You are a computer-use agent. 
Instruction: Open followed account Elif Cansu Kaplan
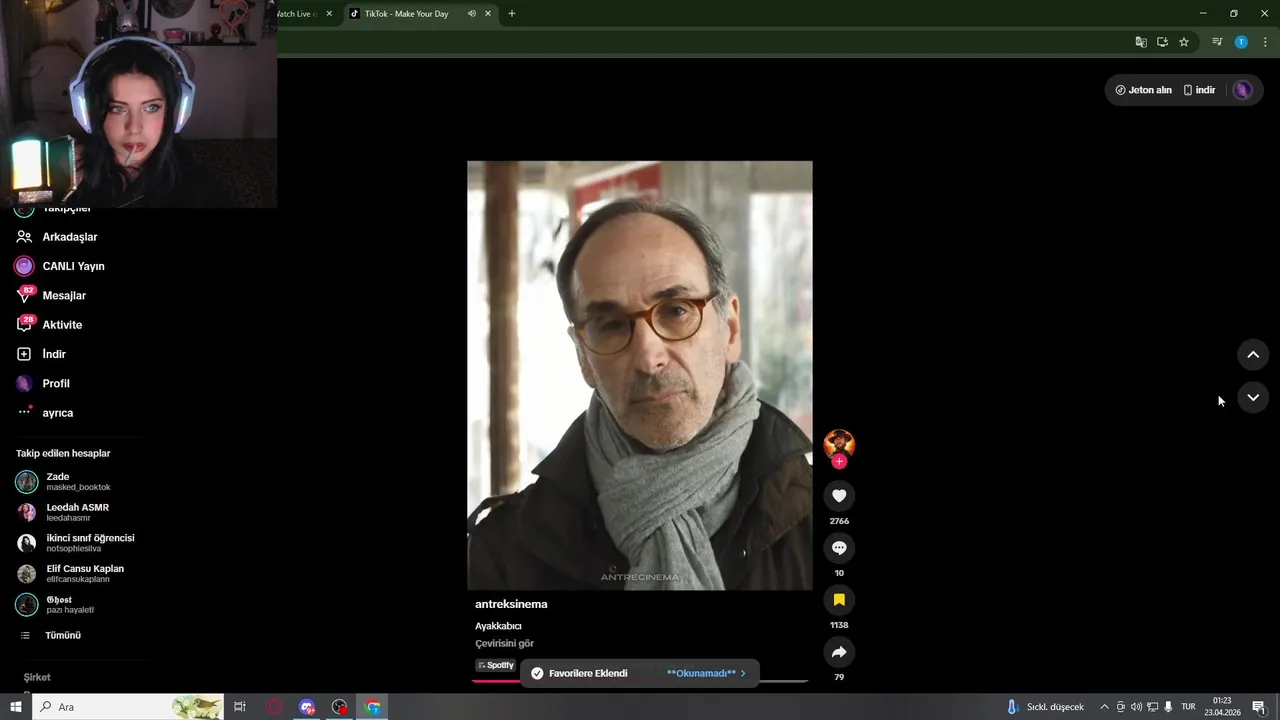click(72, 574)
